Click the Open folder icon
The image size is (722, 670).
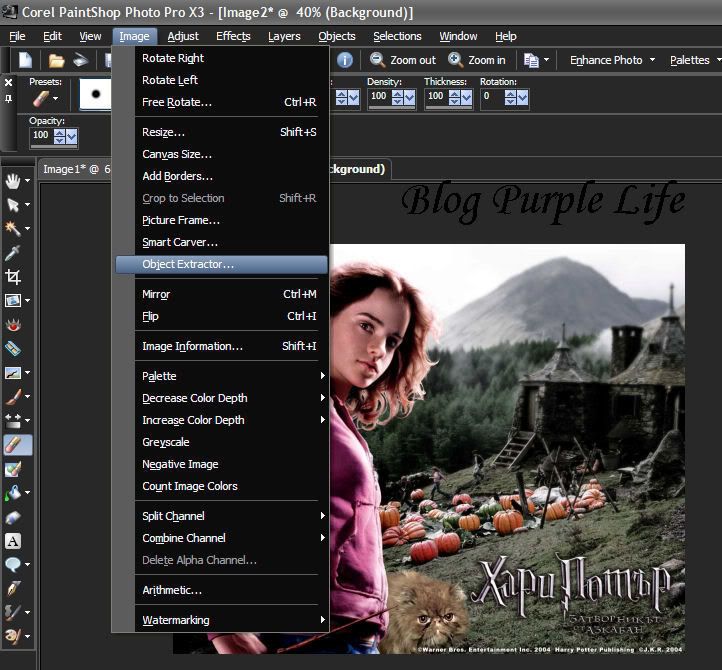56,60
